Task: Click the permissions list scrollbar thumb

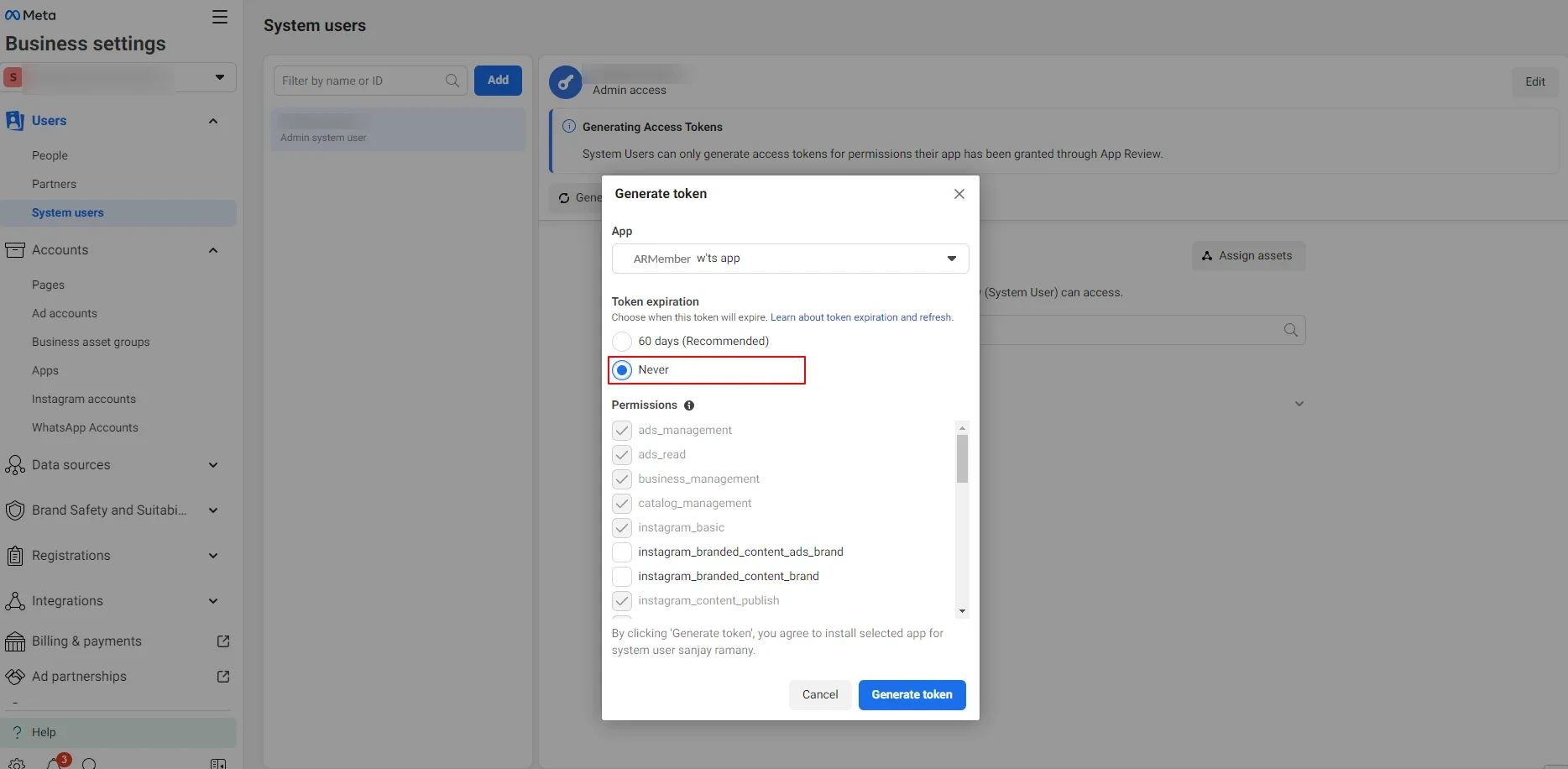Action: [x=962, y=458]
